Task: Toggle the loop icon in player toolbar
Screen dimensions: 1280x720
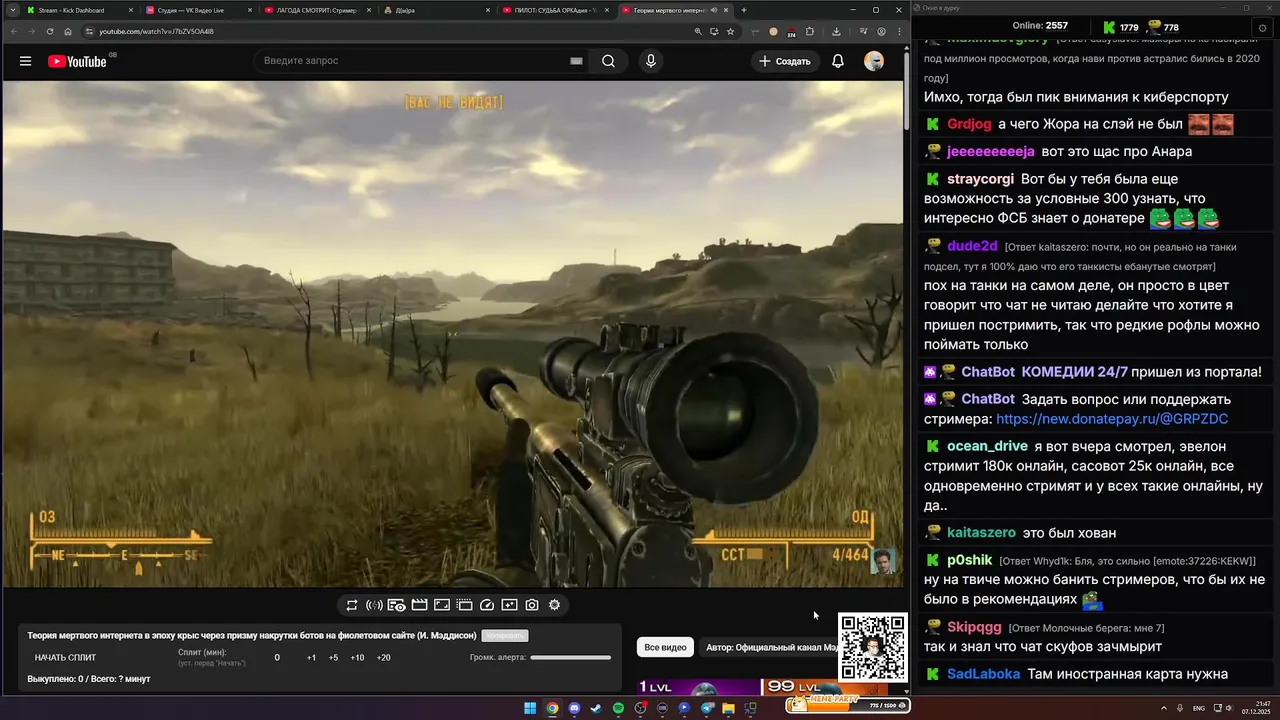Action: point(352,605)
